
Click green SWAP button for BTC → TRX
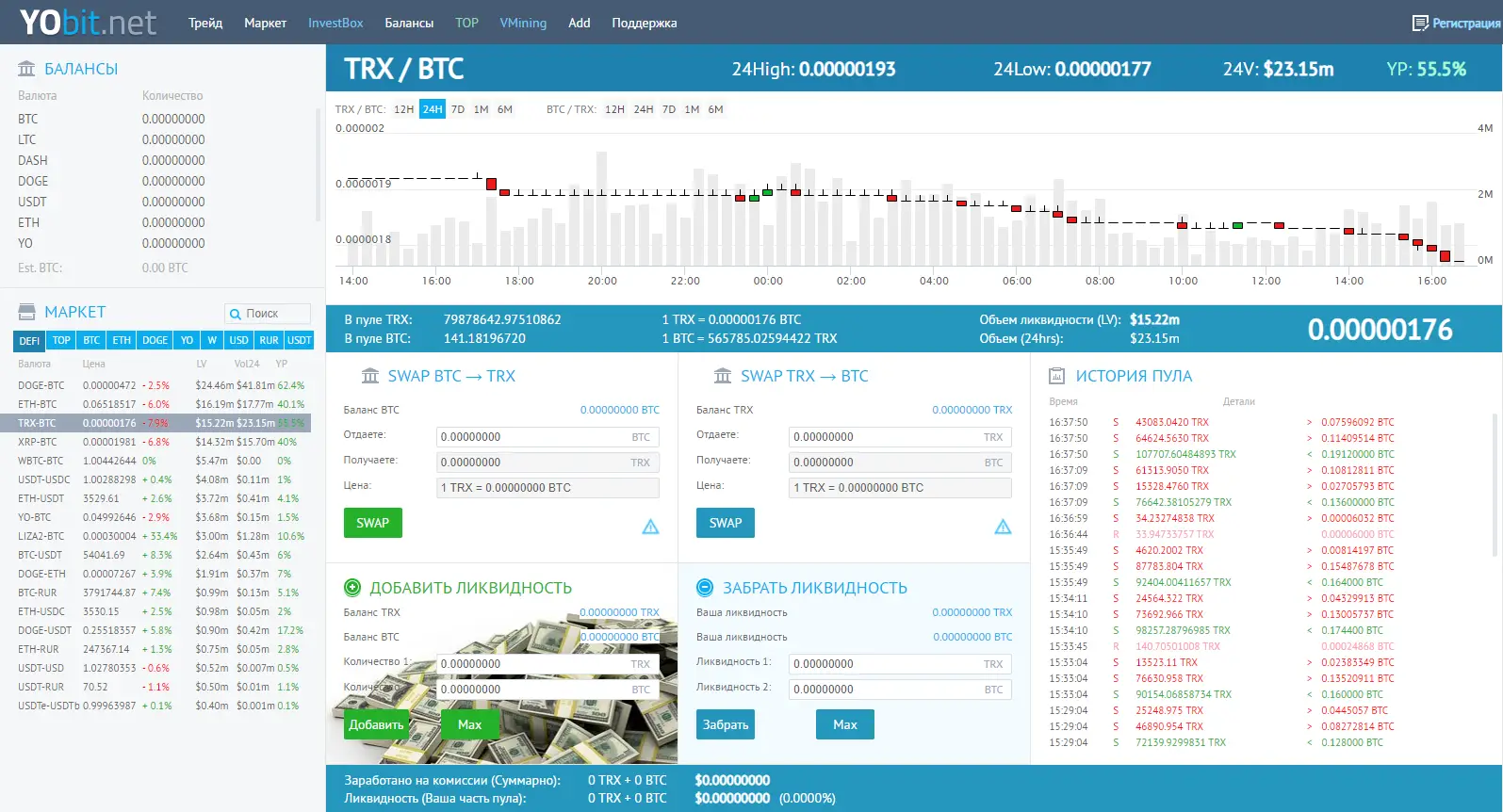pos(373,523)
